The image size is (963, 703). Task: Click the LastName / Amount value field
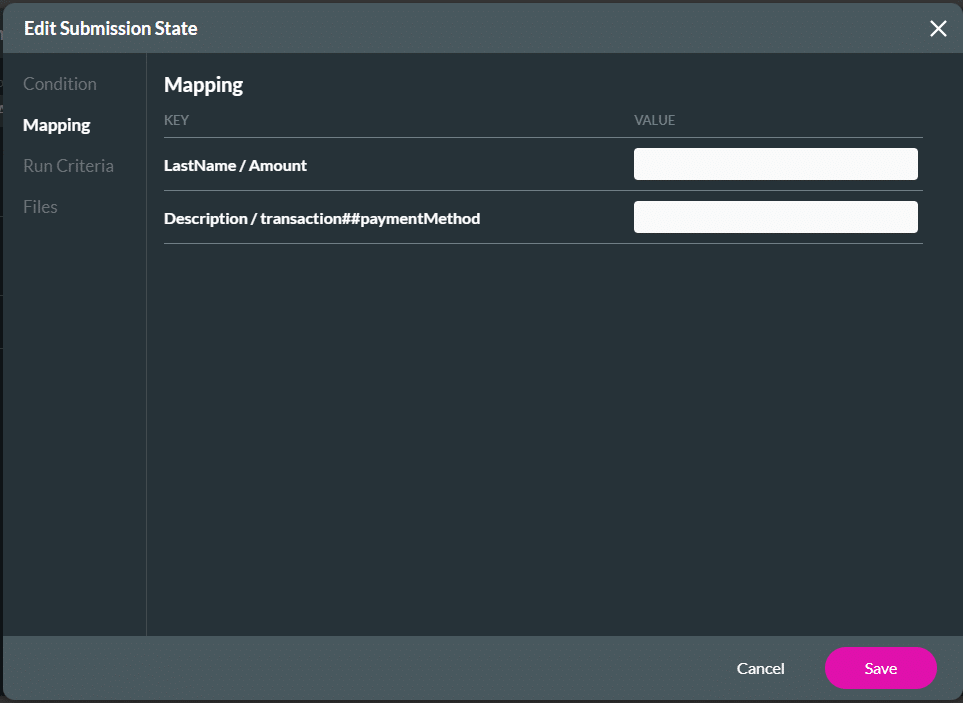(x=775, y=164)
